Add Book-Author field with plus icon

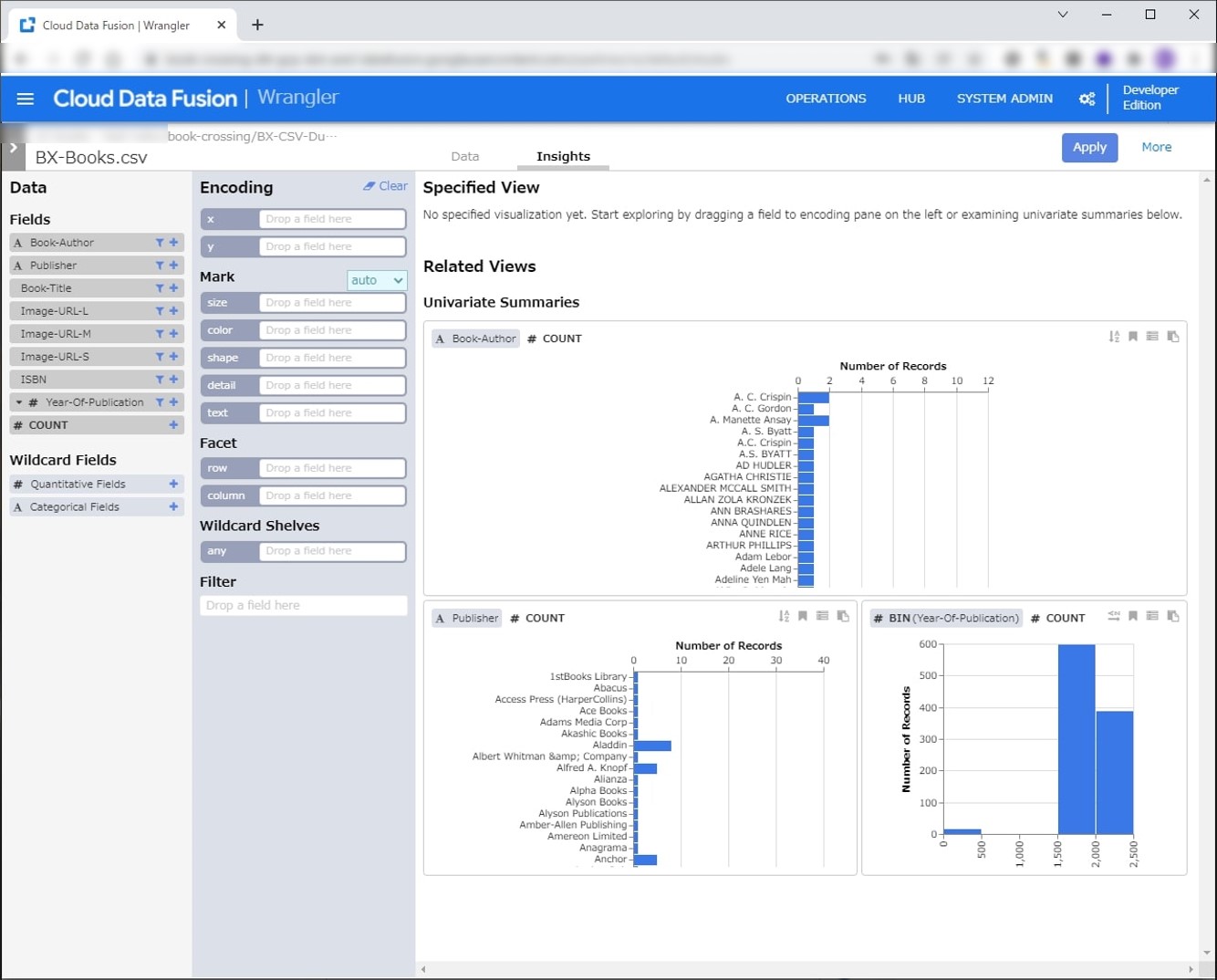(x=173, y=243)
